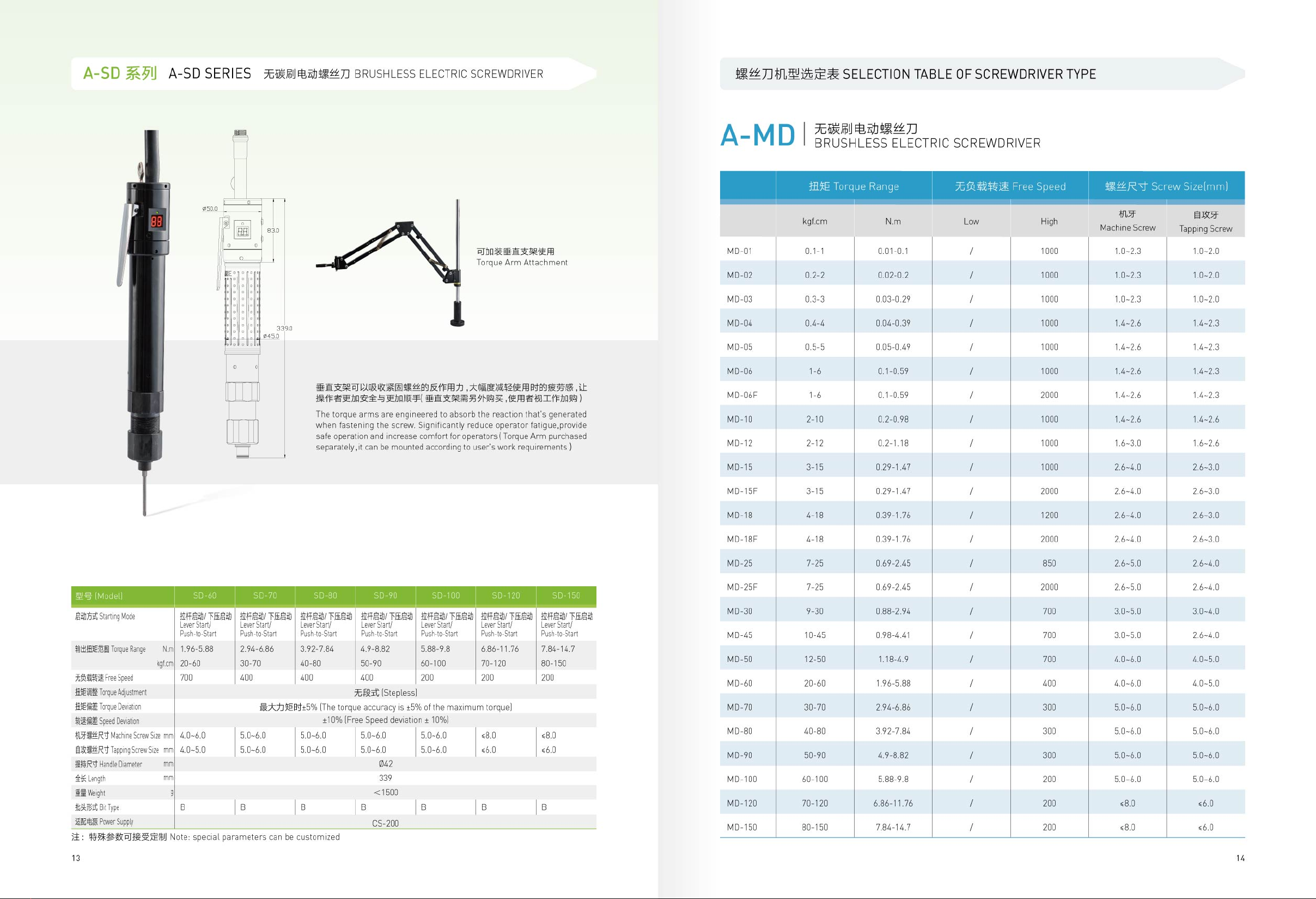Click the 'Machine Screw' subheader

1127,228
